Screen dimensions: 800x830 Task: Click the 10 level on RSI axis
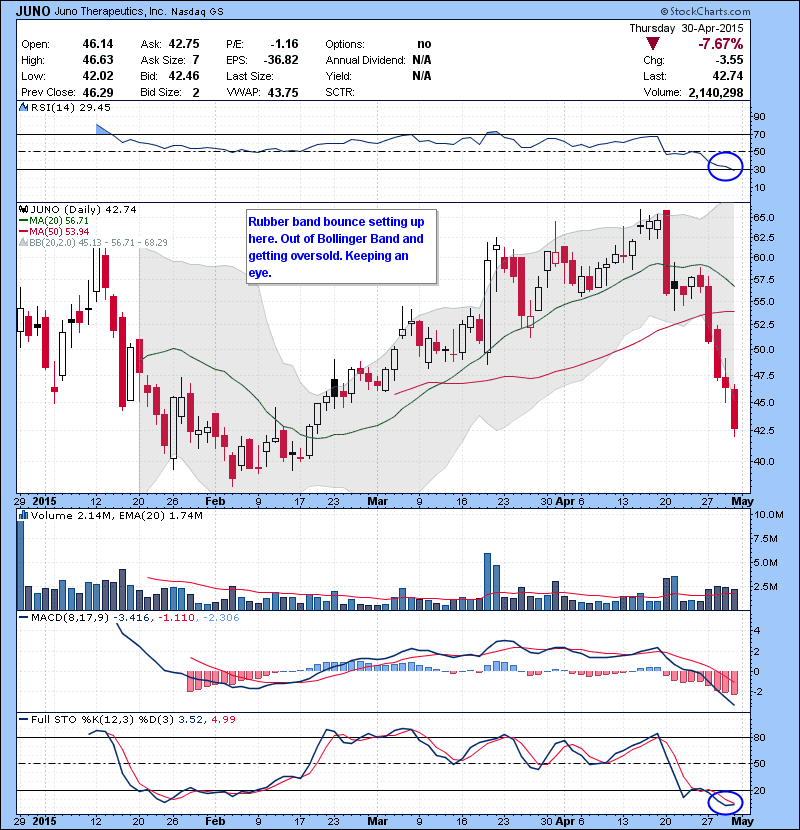click(x=759, y=187)
